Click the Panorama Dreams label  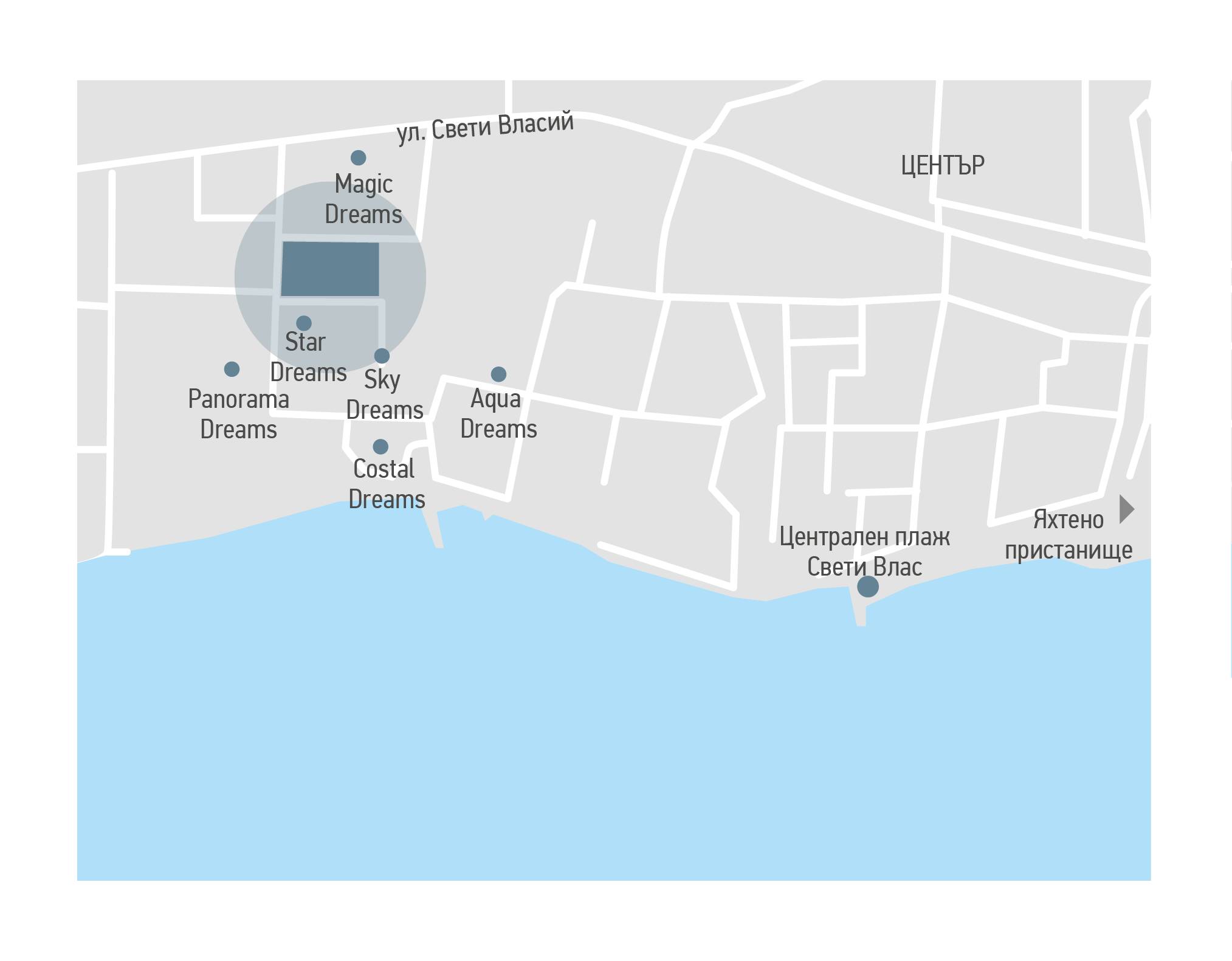point(238,415)
